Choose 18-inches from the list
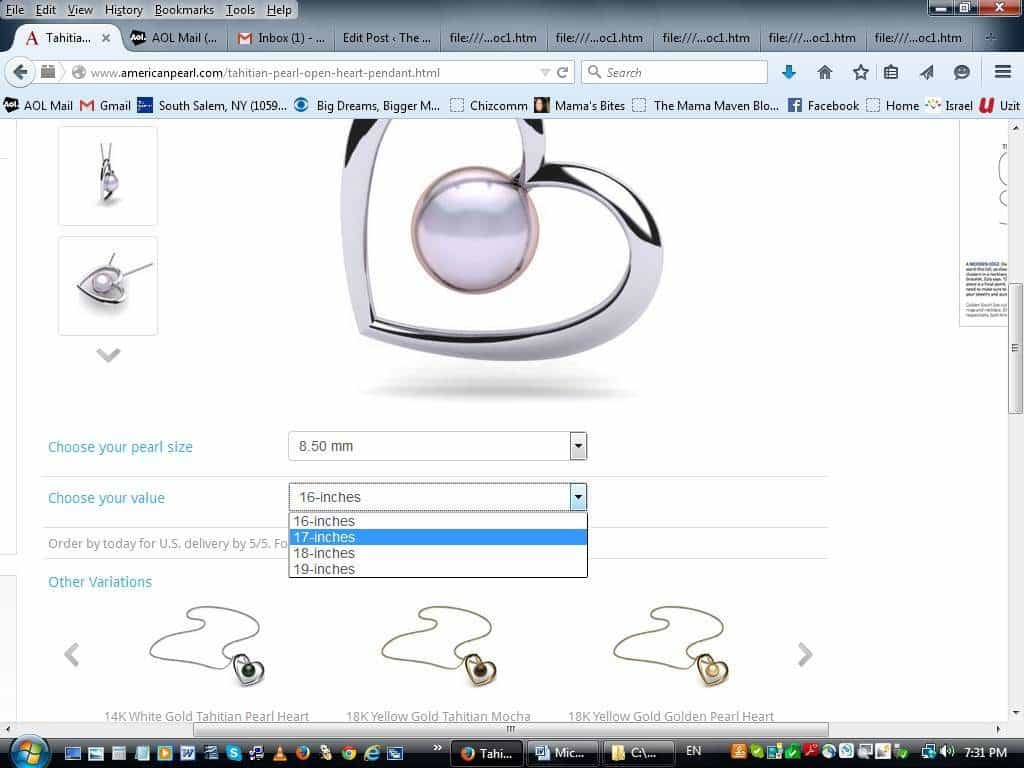This screenshot has width=1024, height=768. coord(438,553)
